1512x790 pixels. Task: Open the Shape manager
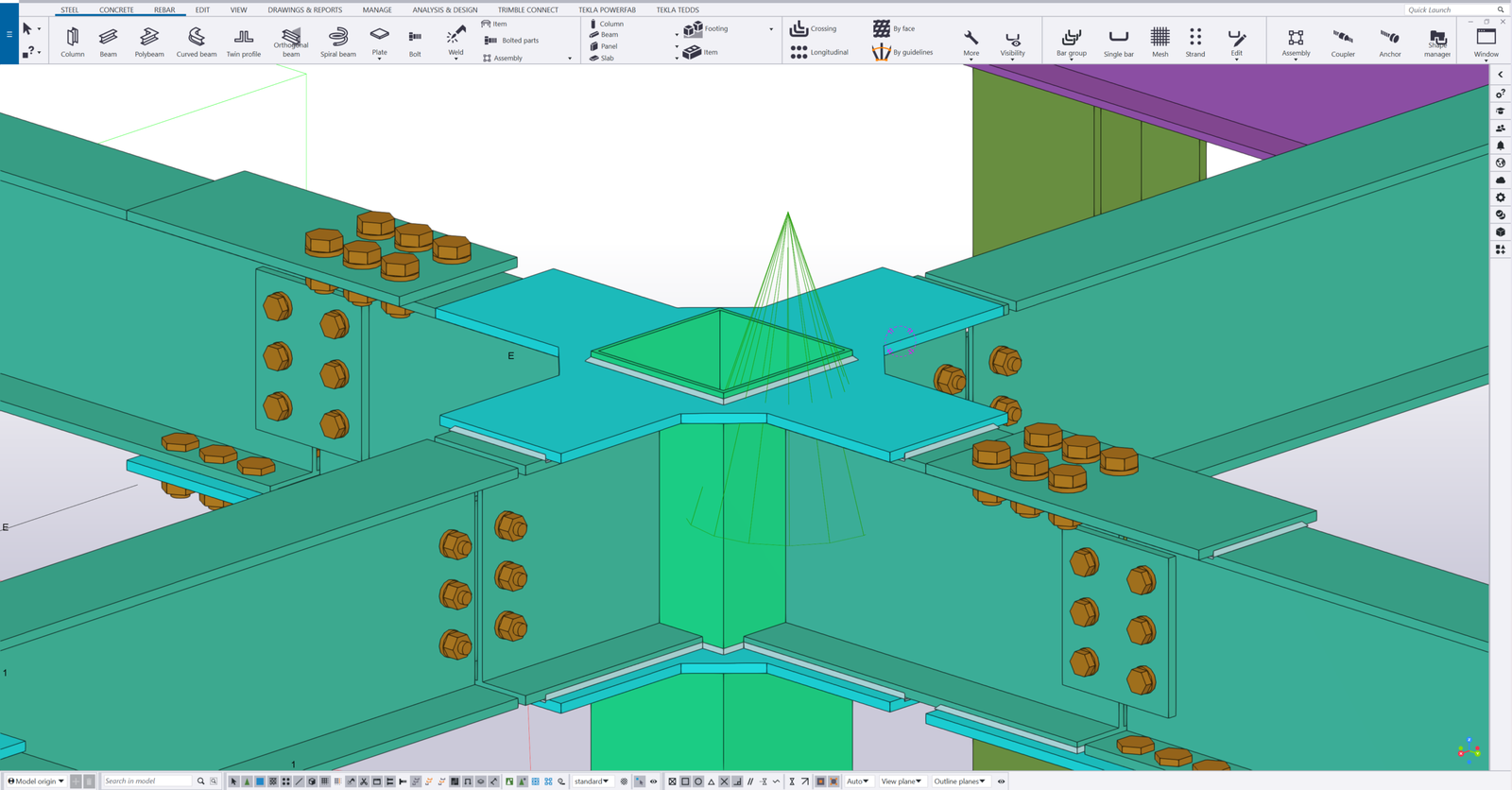1437,42
